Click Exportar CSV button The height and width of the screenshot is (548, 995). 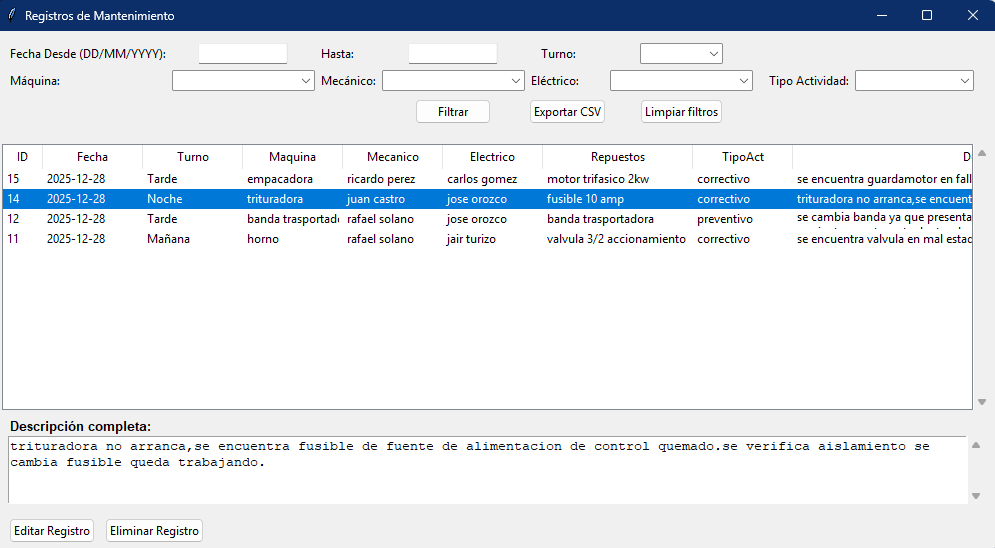[568, 112]
